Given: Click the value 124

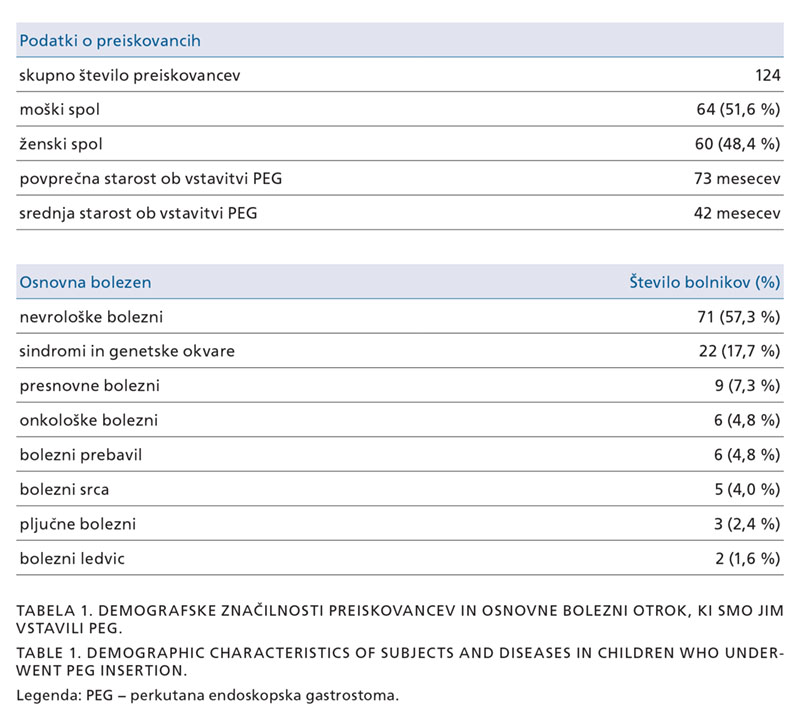Looking at the screenshot, I should [768, 76].
